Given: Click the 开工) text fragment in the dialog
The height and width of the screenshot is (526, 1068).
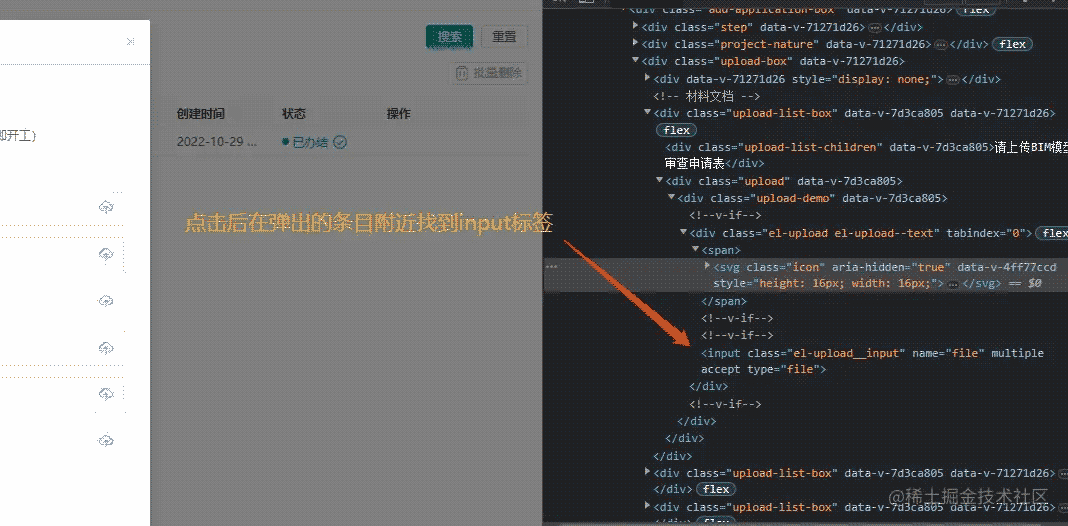Looking at the screenshot, I should [18, 135].
